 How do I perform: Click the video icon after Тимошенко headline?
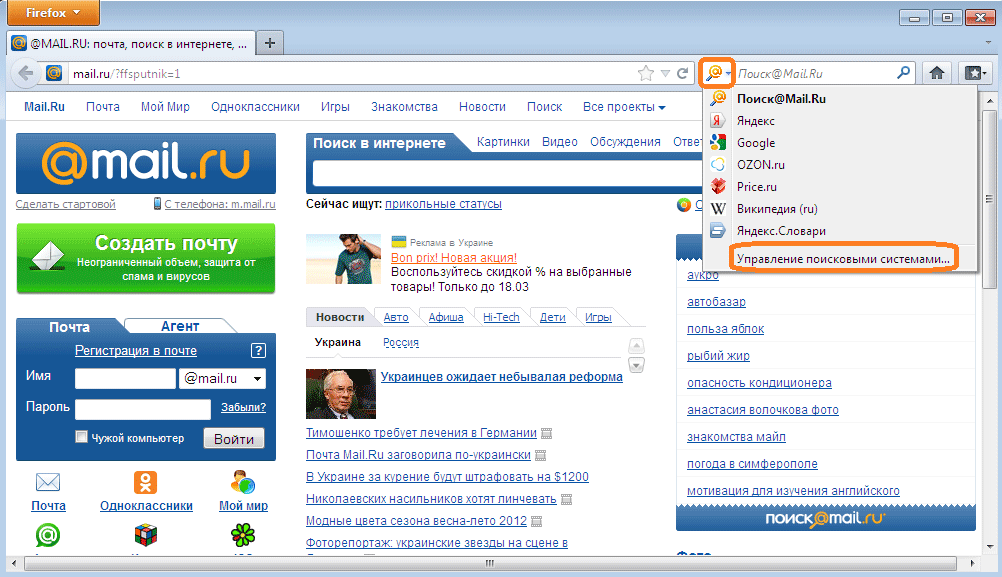[x=546, y=433]
